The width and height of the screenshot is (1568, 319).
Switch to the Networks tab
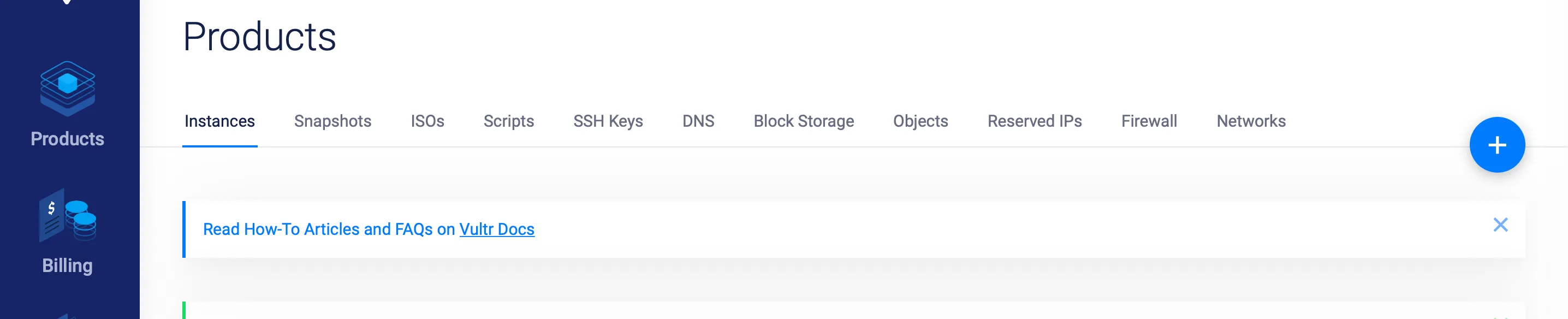[1250, 121]
